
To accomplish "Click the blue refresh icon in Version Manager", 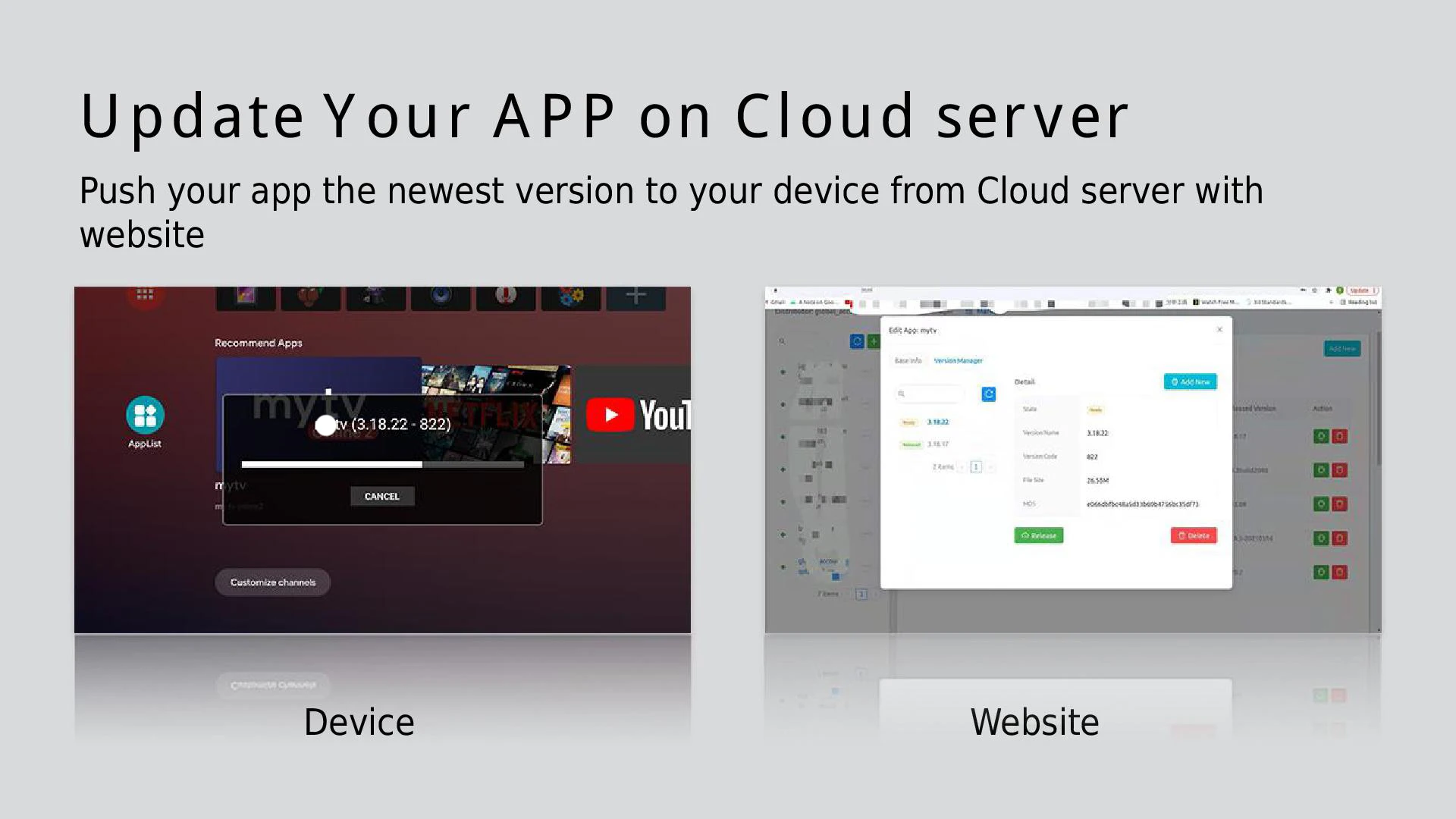I will (988, 394).
